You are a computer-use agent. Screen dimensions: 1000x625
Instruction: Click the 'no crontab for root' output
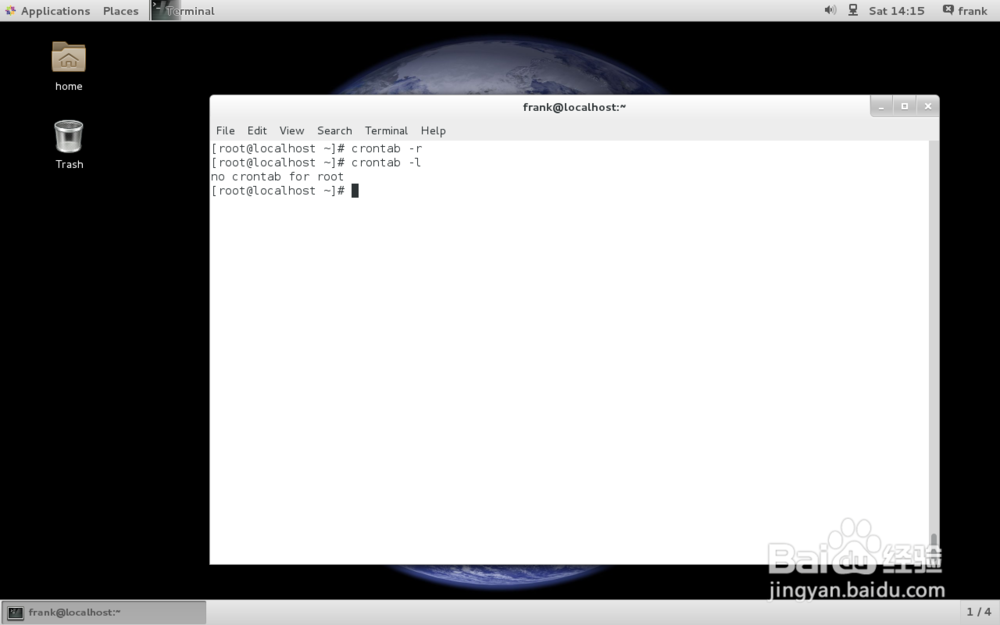(x=277, y=177)
